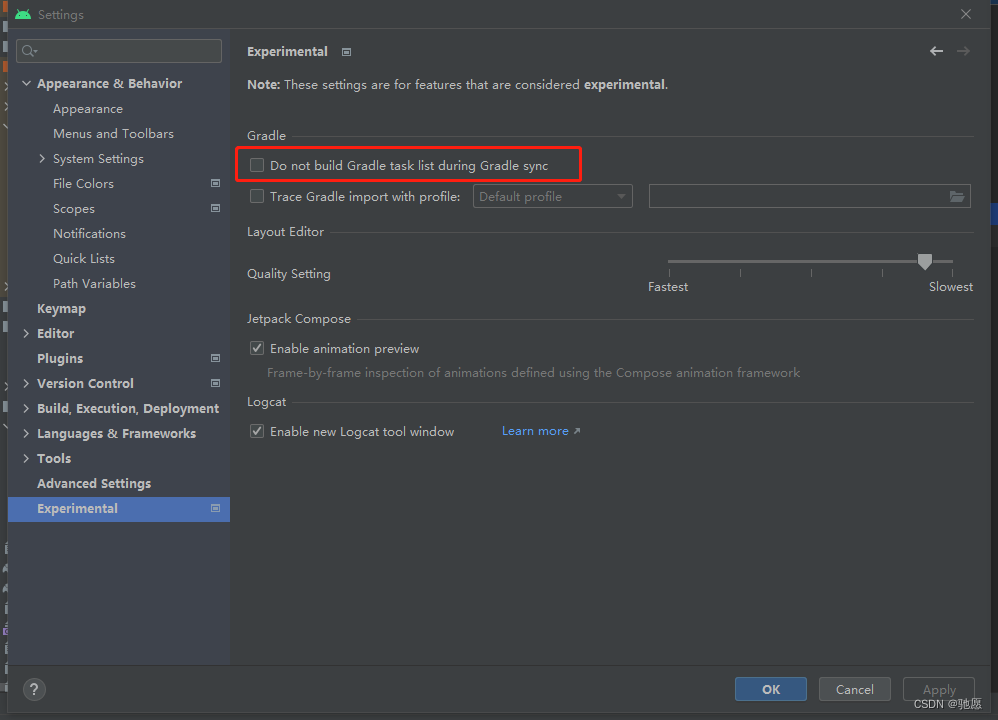Enable 'Do not build Gradle task list' checkbox
Image resolution: width=998 pixels, height=720 pixels.
[x=257, y=166]
